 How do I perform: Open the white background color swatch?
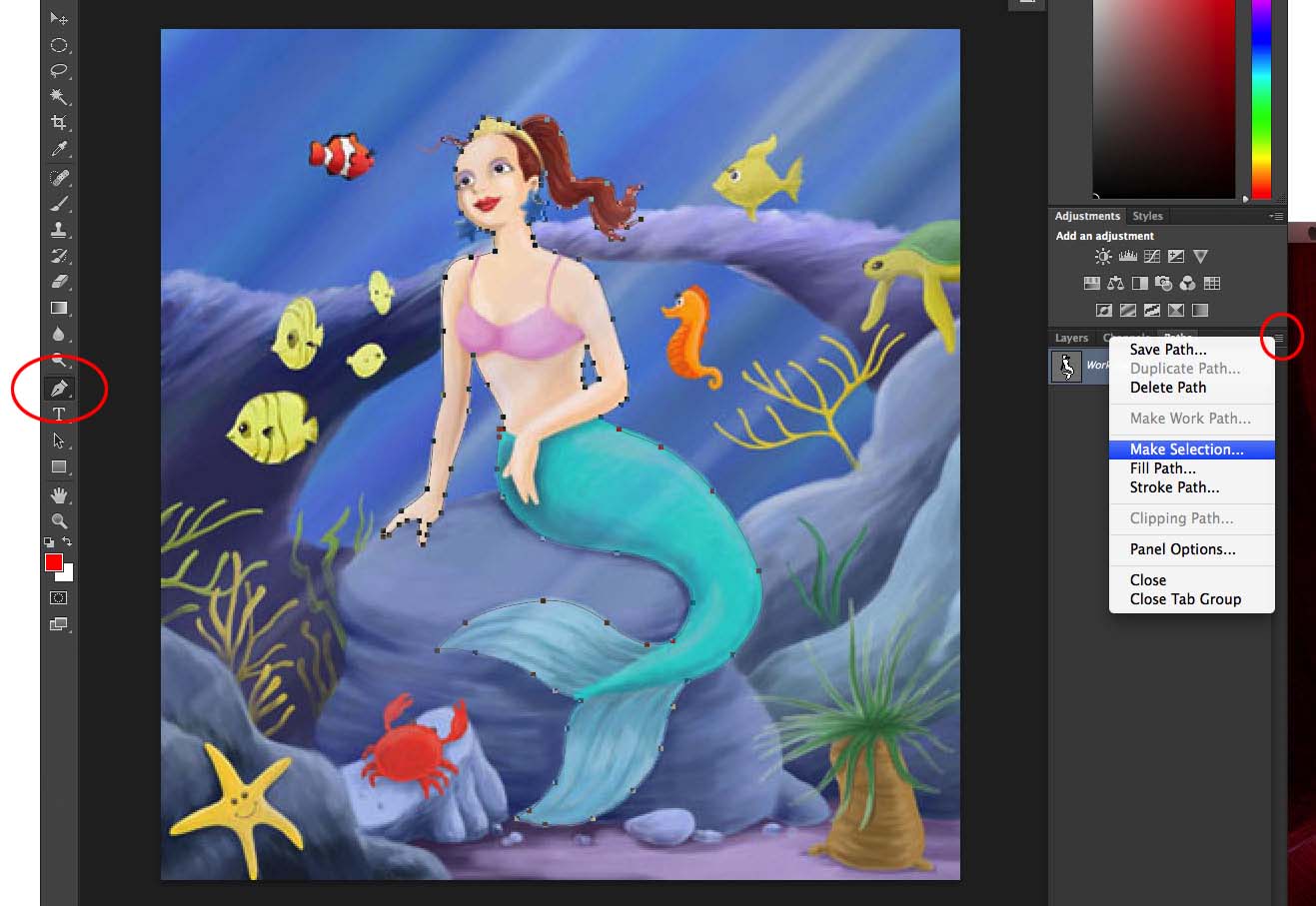coord(68,574)
